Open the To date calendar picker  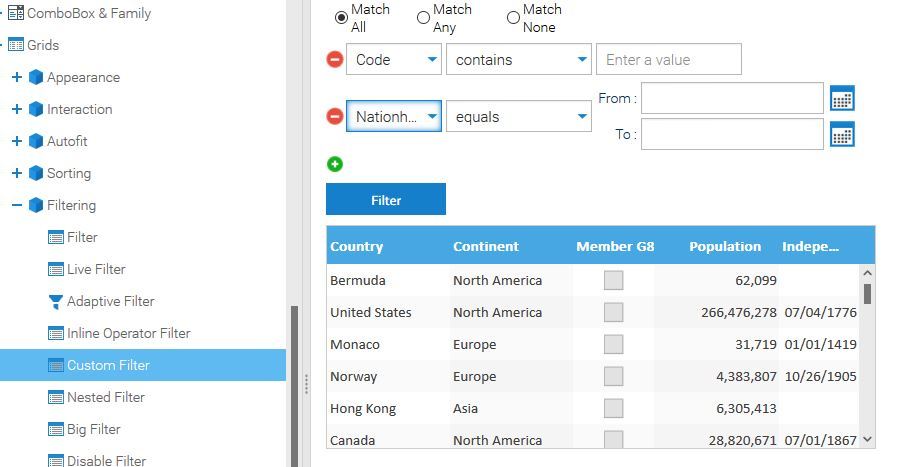coord(842,134)
